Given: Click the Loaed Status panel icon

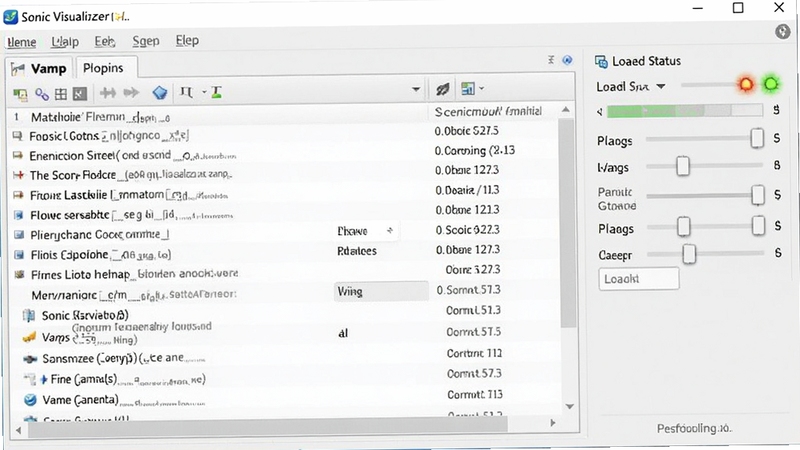Looking at the screenshot, I should (601, 62).
